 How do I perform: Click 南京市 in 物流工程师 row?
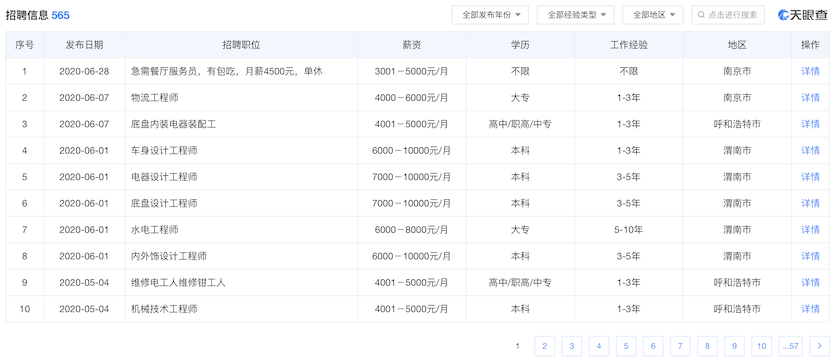pos(737,97)
